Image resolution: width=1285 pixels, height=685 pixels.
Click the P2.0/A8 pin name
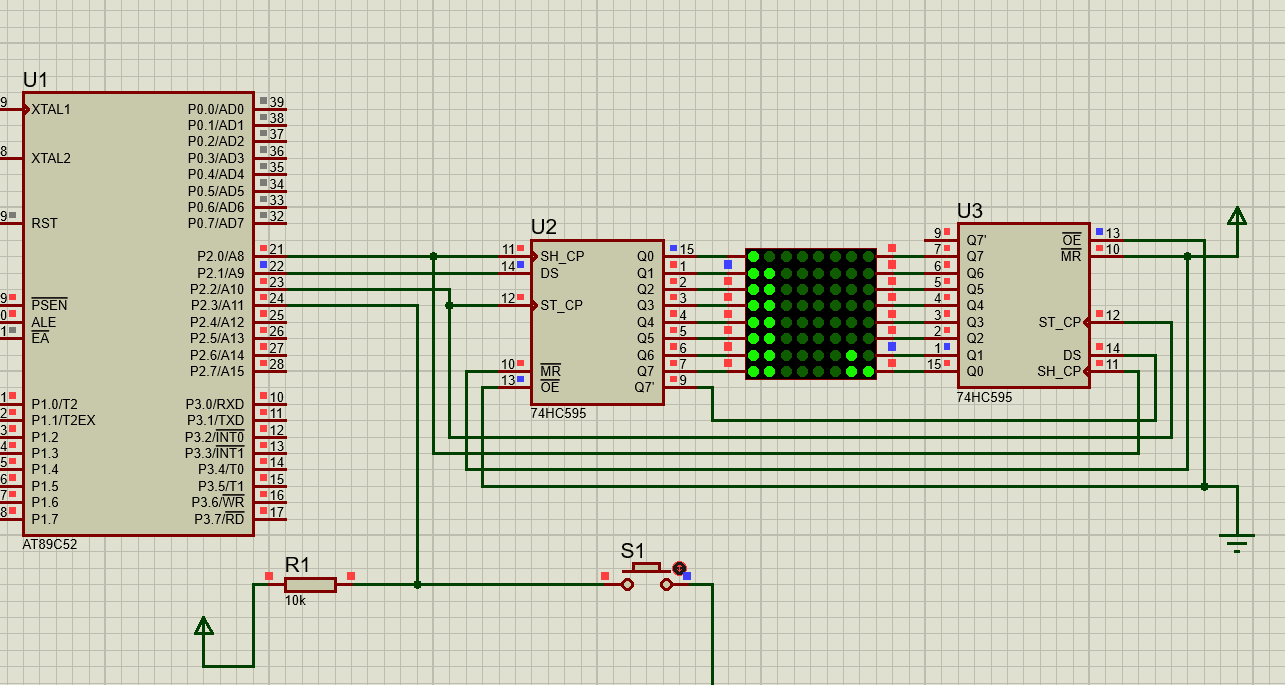pyautogui.click(x=220, y=256)
